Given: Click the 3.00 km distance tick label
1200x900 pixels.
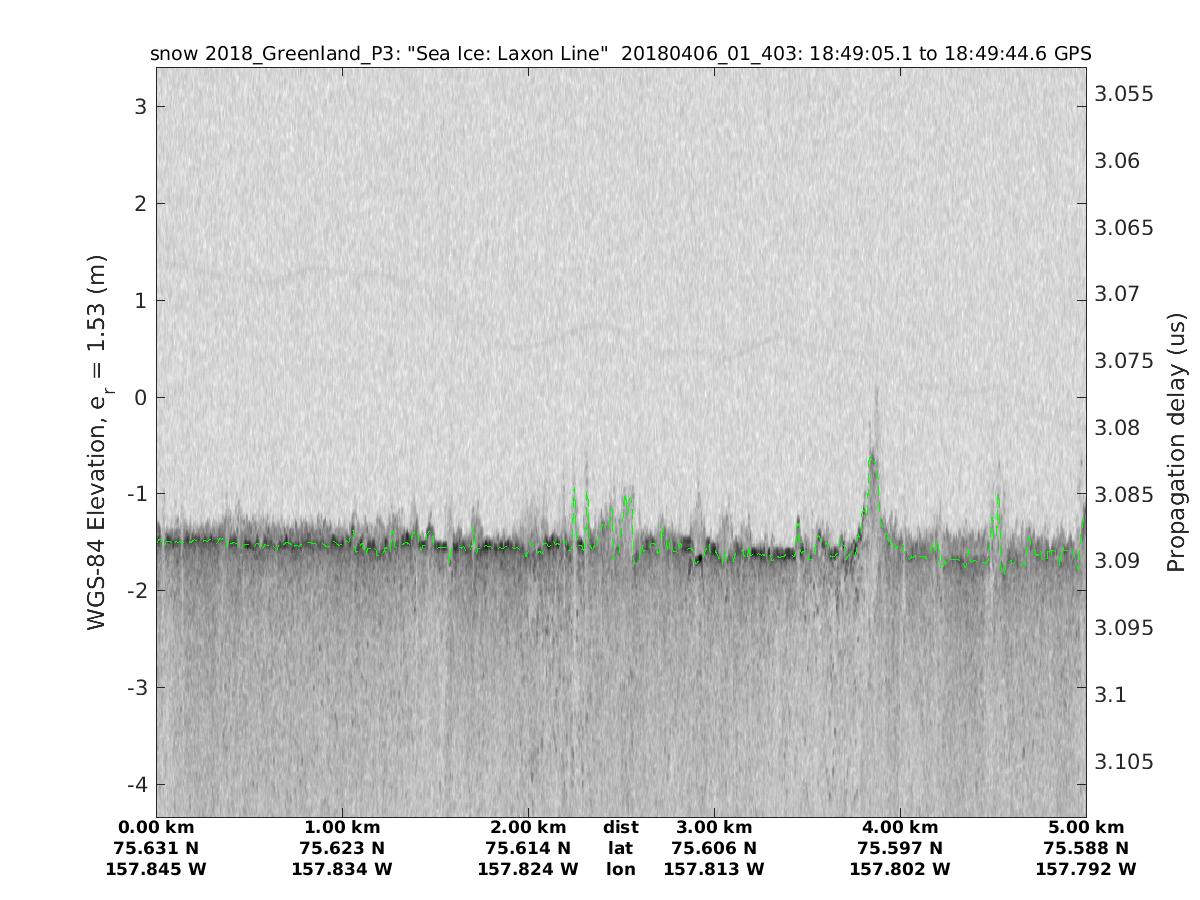Looking at the screenshot, I should 714,827.
